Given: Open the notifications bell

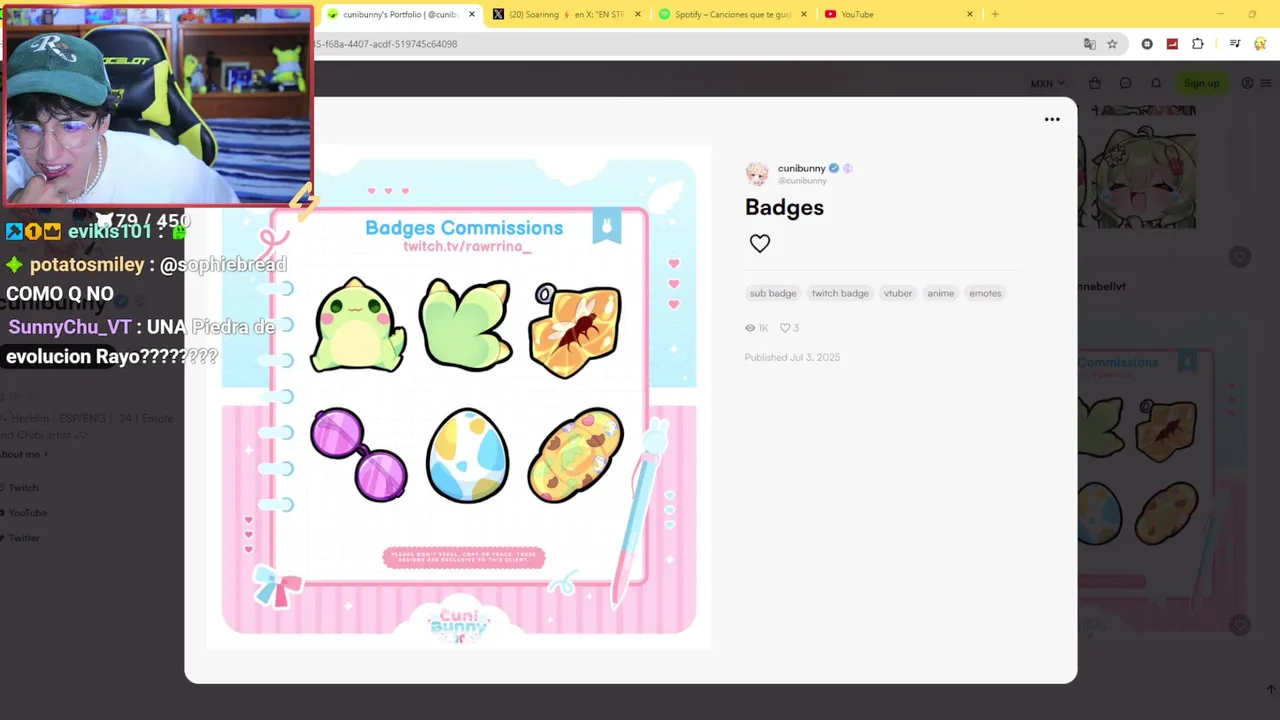Looking at the screenshot, I should point(1156,83).
